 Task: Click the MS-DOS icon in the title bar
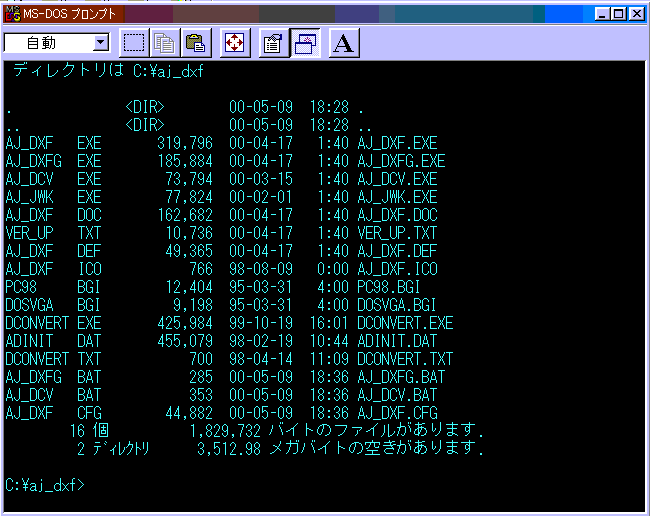[12, 14]
